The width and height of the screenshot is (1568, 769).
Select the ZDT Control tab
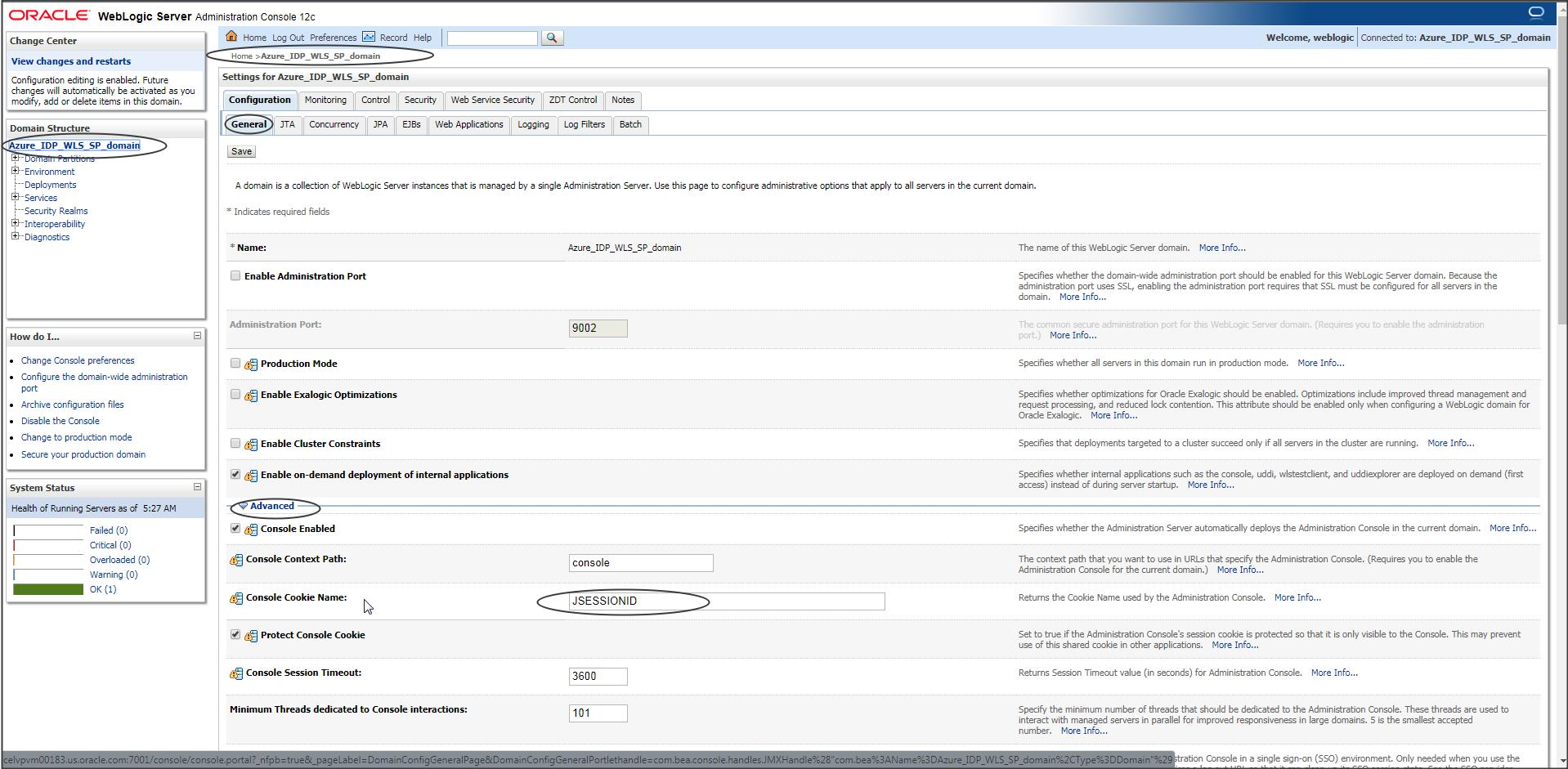point(573,101)
